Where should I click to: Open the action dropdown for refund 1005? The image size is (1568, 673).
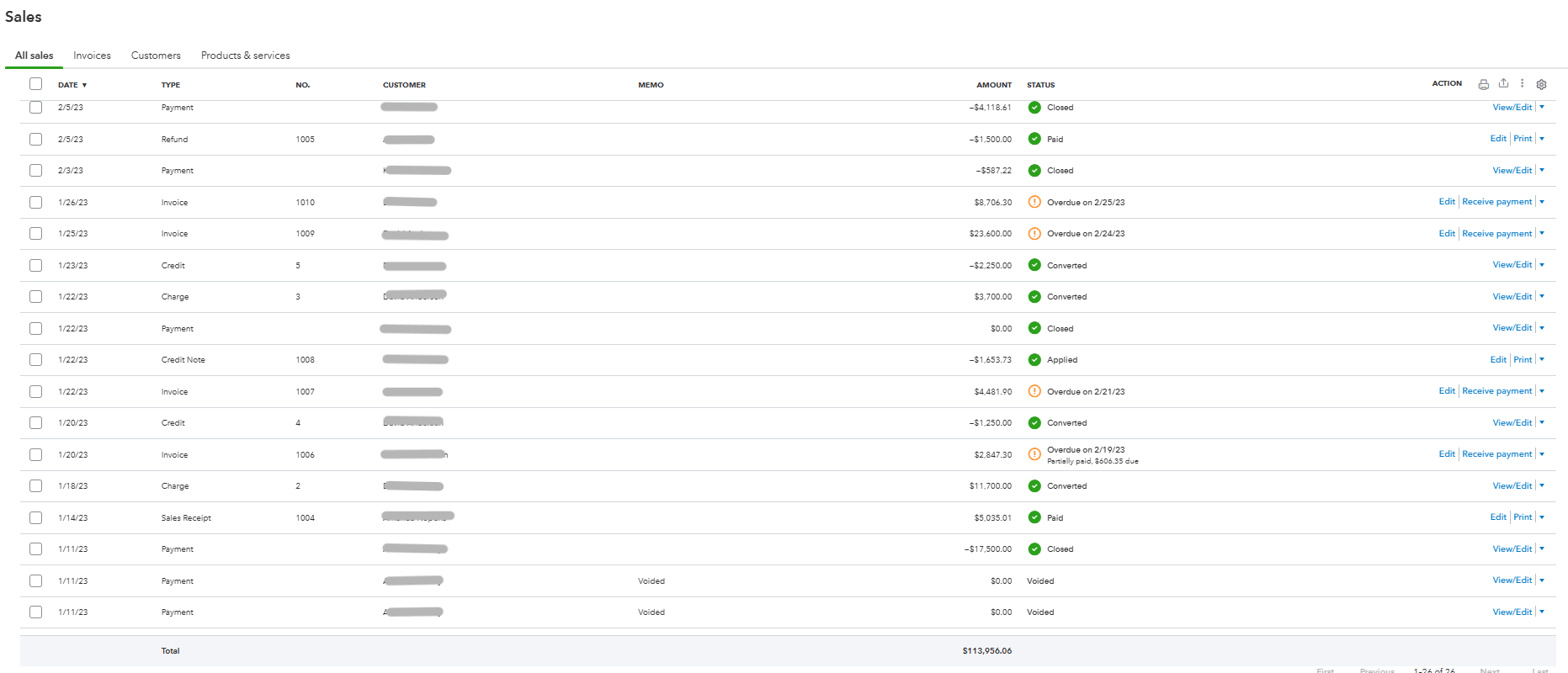click(1542, 139)
